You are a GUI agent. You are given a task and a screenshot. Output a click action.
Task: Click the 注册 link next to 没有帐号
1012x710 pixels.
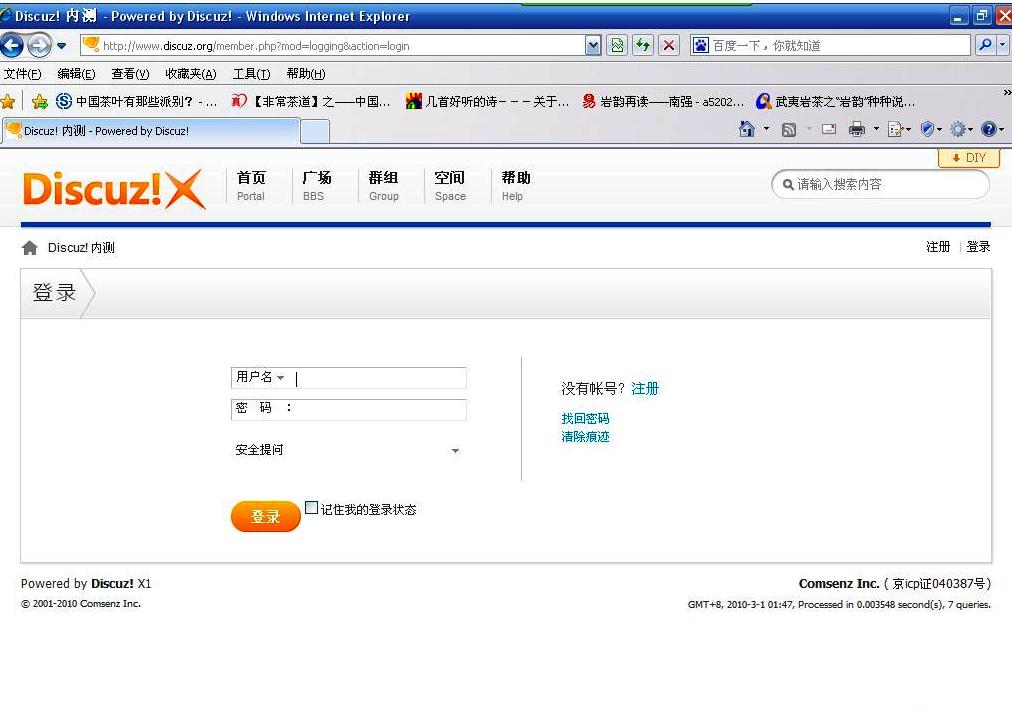645,389
